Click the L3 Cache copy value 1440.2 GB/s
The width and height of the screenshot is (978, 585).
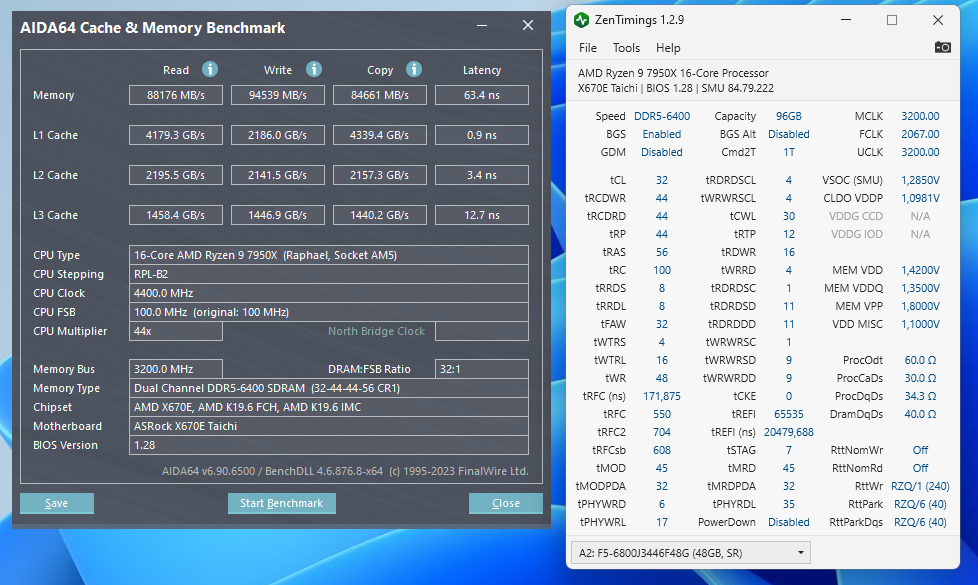380,215
